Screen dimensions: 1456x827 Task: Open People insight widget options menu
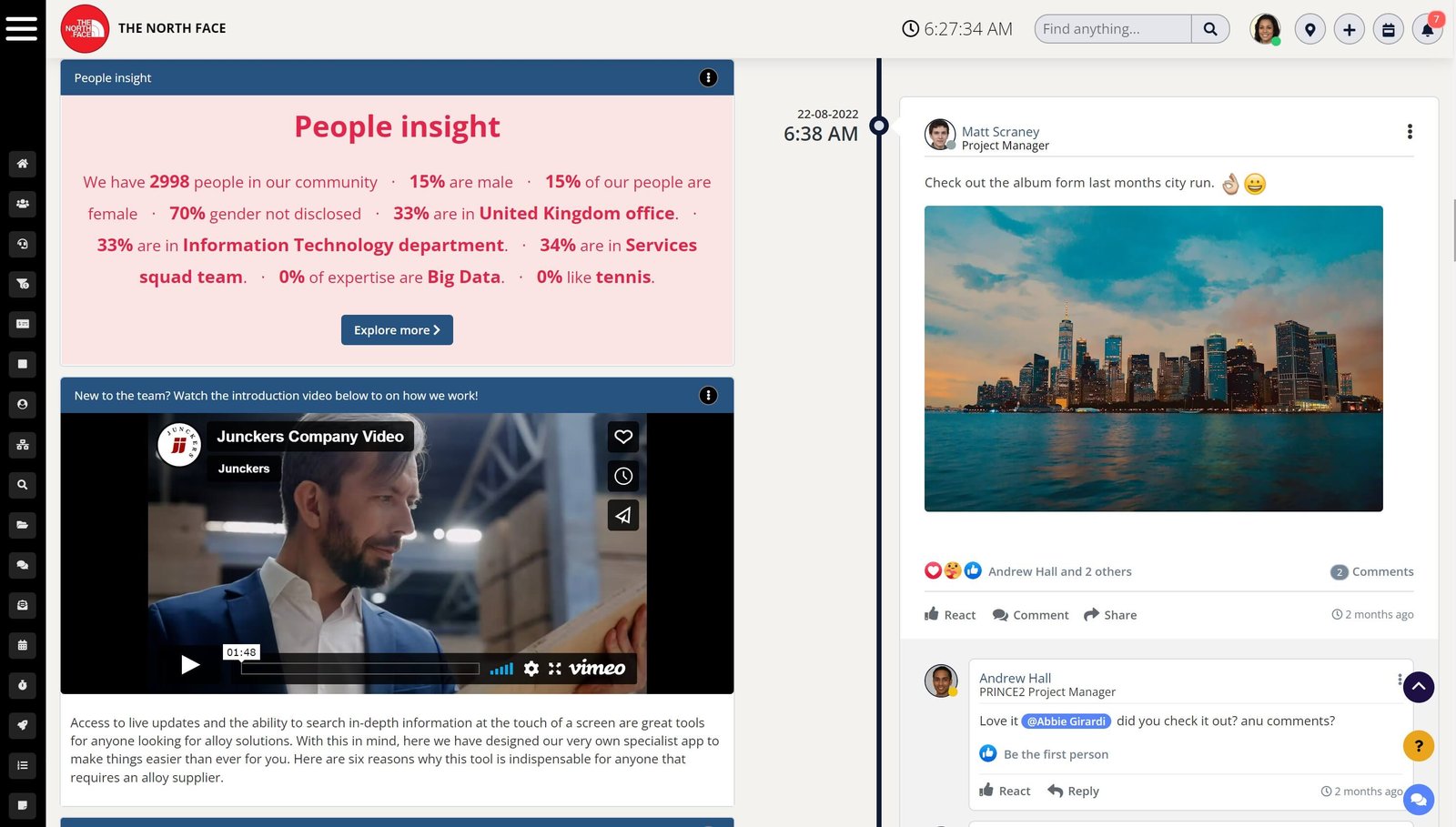click(708, 78)
